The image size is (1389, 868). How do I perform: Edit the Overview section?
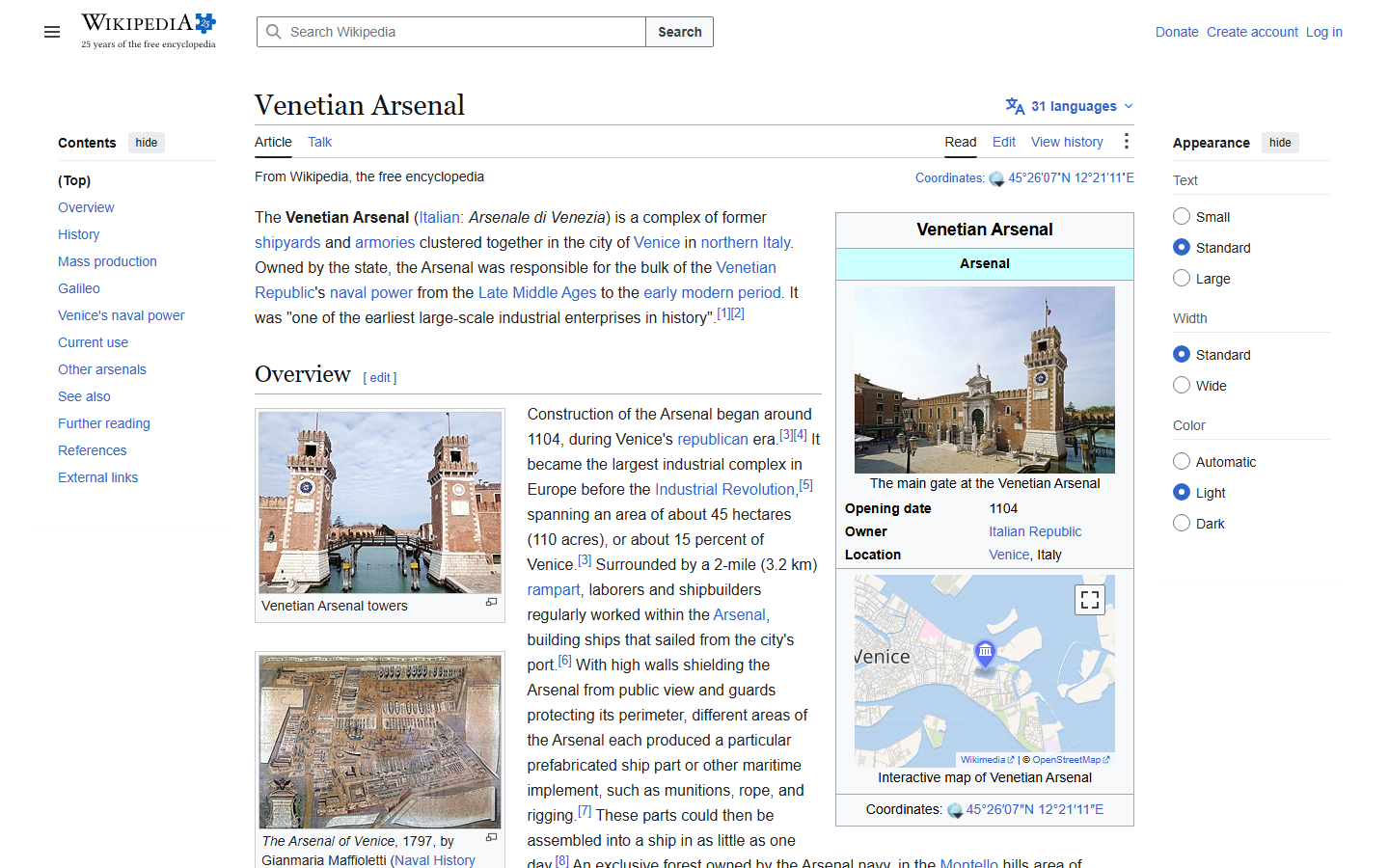pos(380,378)
